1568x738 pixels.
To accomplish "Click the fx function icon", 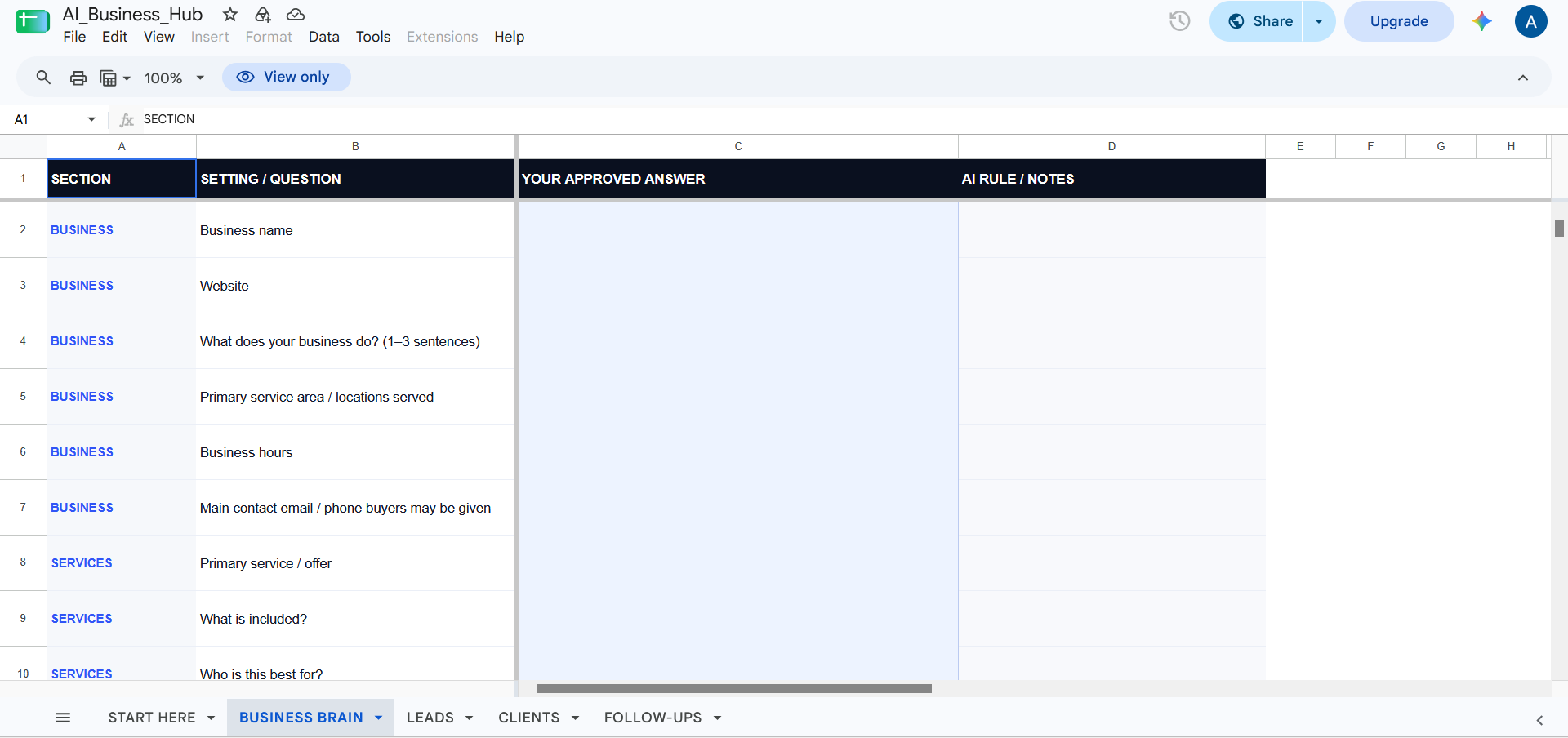I will click(x=127, y=119).
